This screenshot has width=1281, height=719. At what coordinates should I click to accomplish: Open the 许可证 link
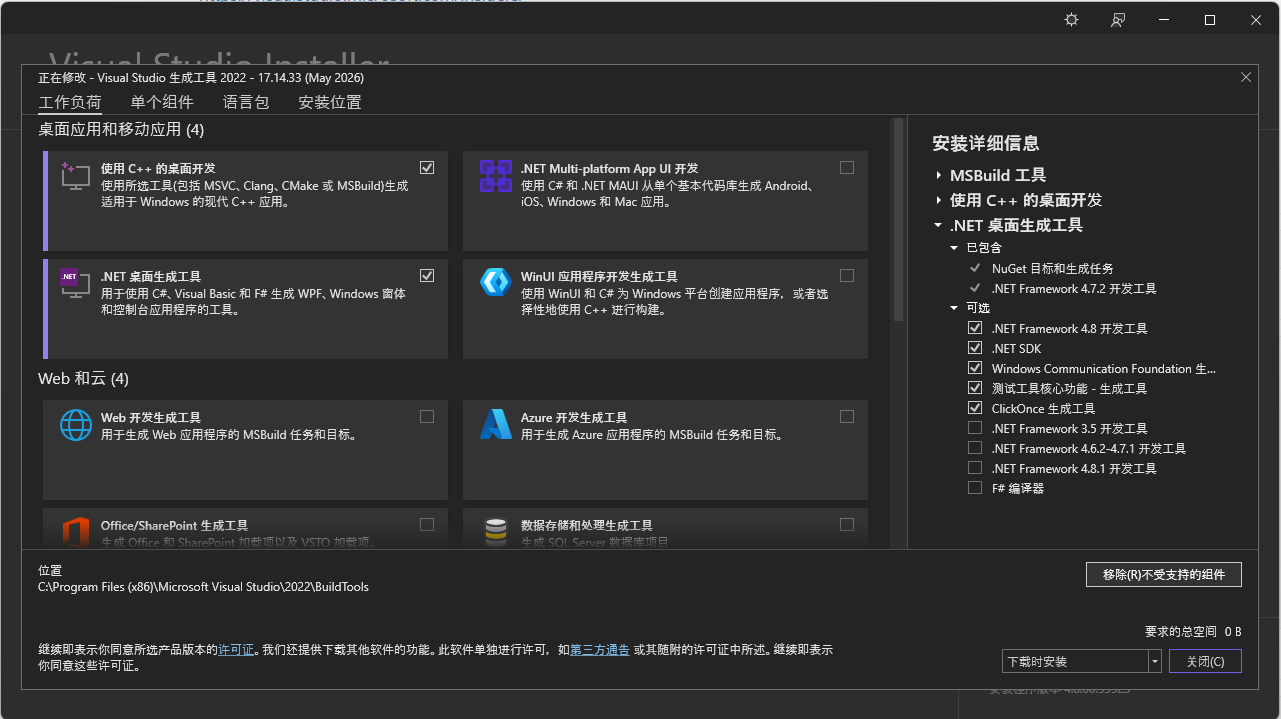[x=236, y=650]
